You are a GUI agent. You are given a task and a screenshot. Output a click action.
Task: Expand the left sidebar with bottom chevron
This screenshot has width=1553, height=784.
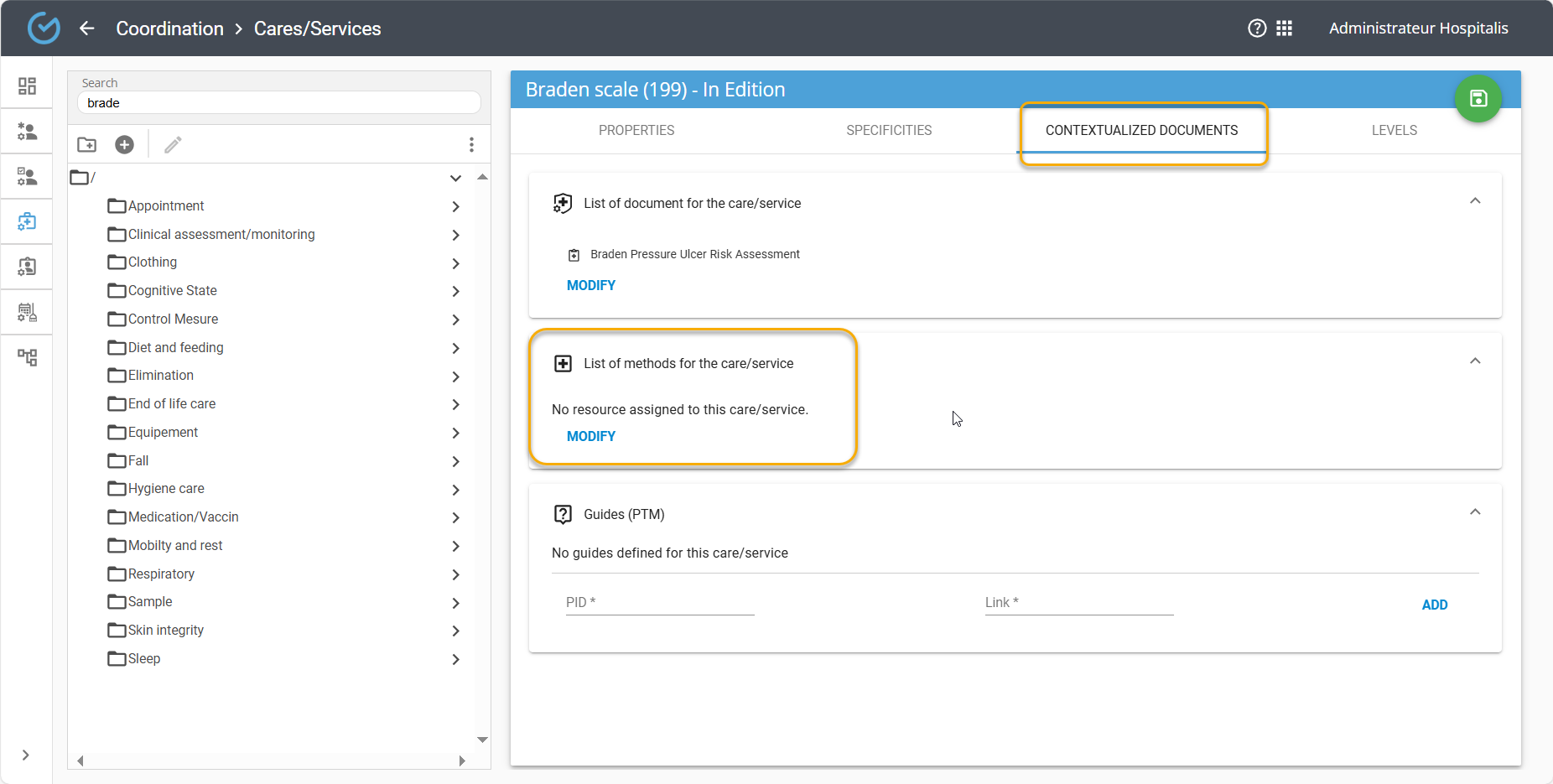[26, 755]
